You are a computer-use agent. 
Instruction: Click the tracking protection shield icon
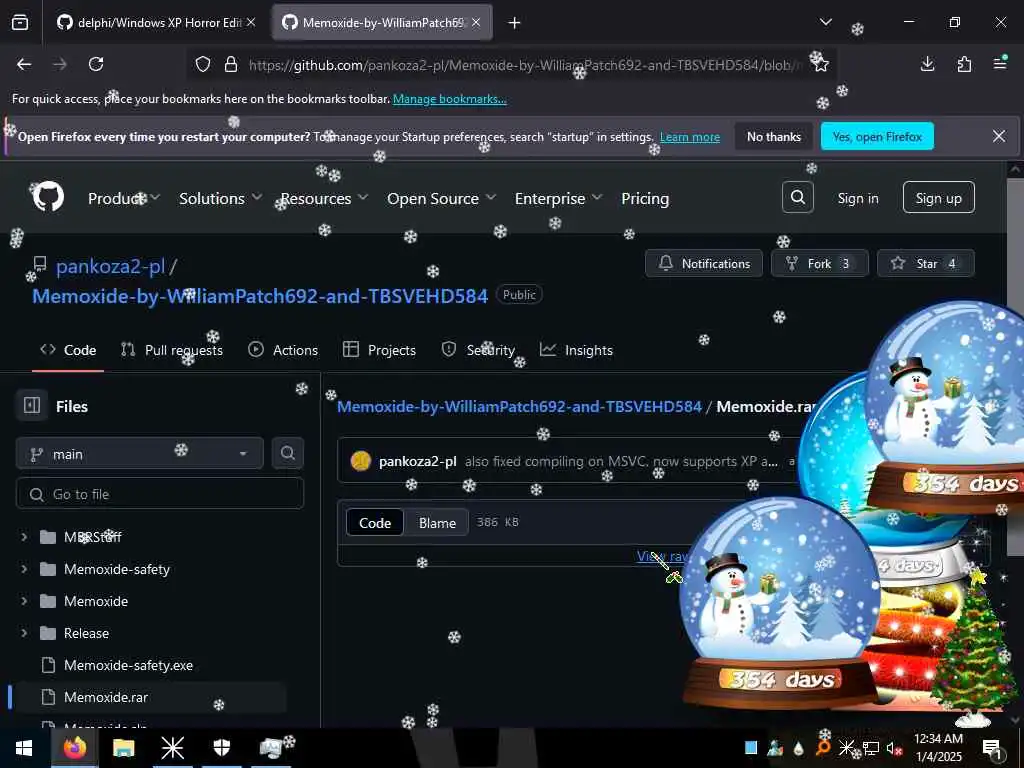203,65
